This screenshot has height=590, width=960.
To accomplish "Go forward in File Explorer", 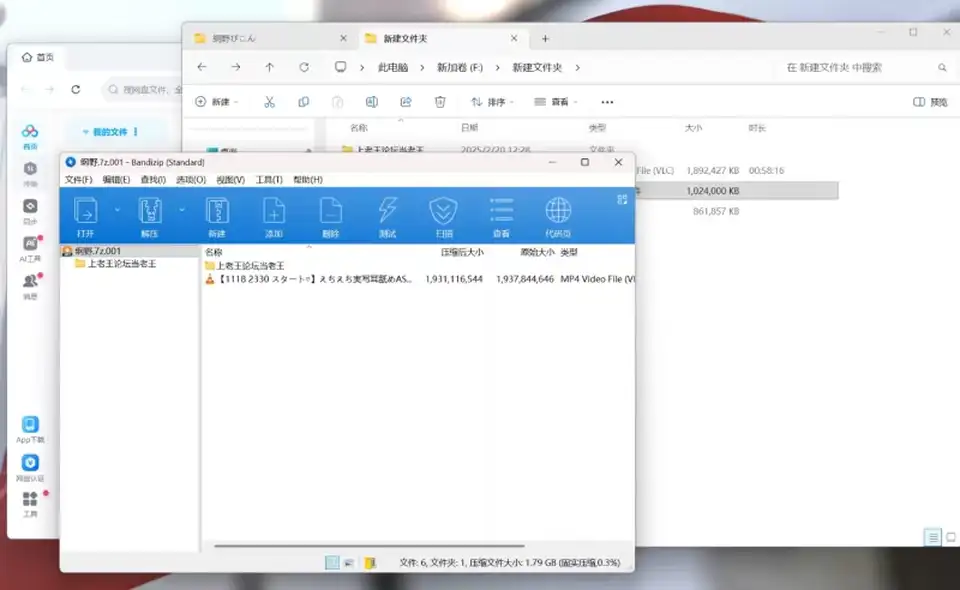I will pos(236,67).
